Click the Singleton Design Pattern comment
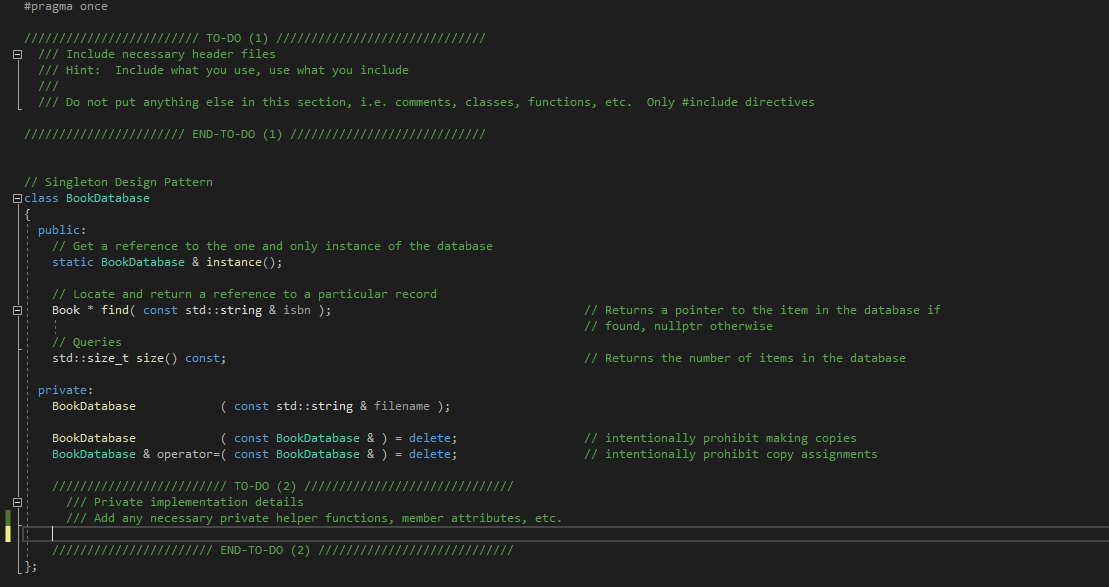Viewport: 1109px width, 587px height. 120,181
